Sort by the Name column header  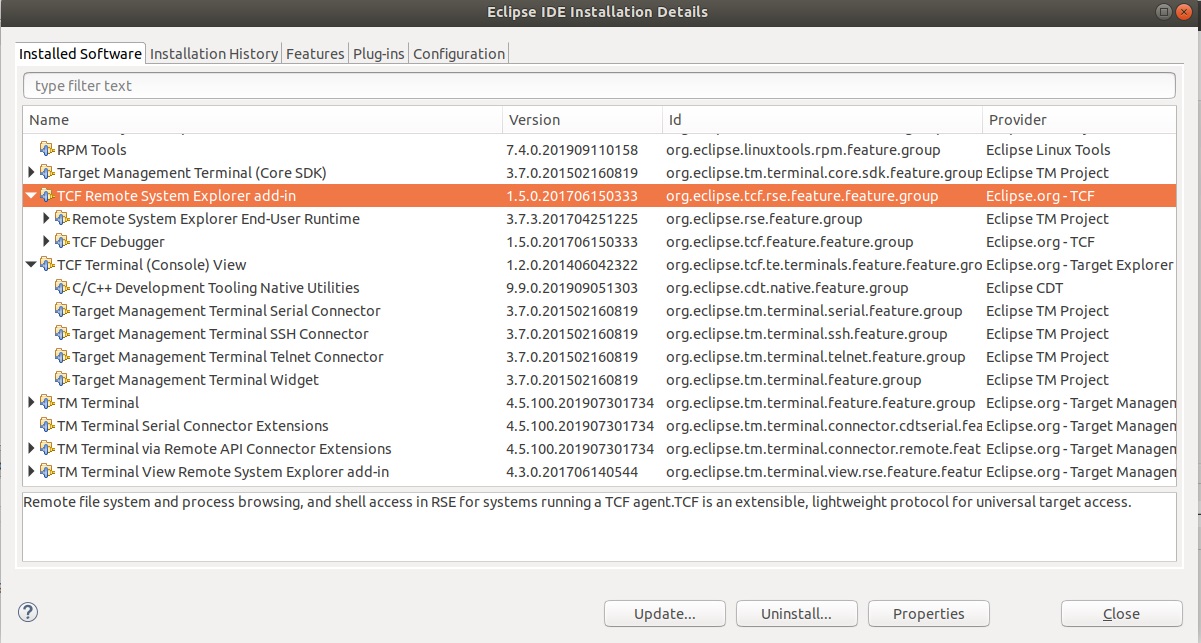coord(262,120)
